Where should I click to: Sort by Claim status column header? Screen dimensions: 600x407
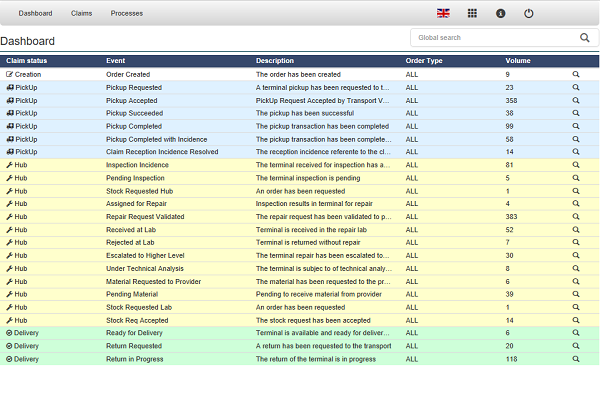click(28, 61)
